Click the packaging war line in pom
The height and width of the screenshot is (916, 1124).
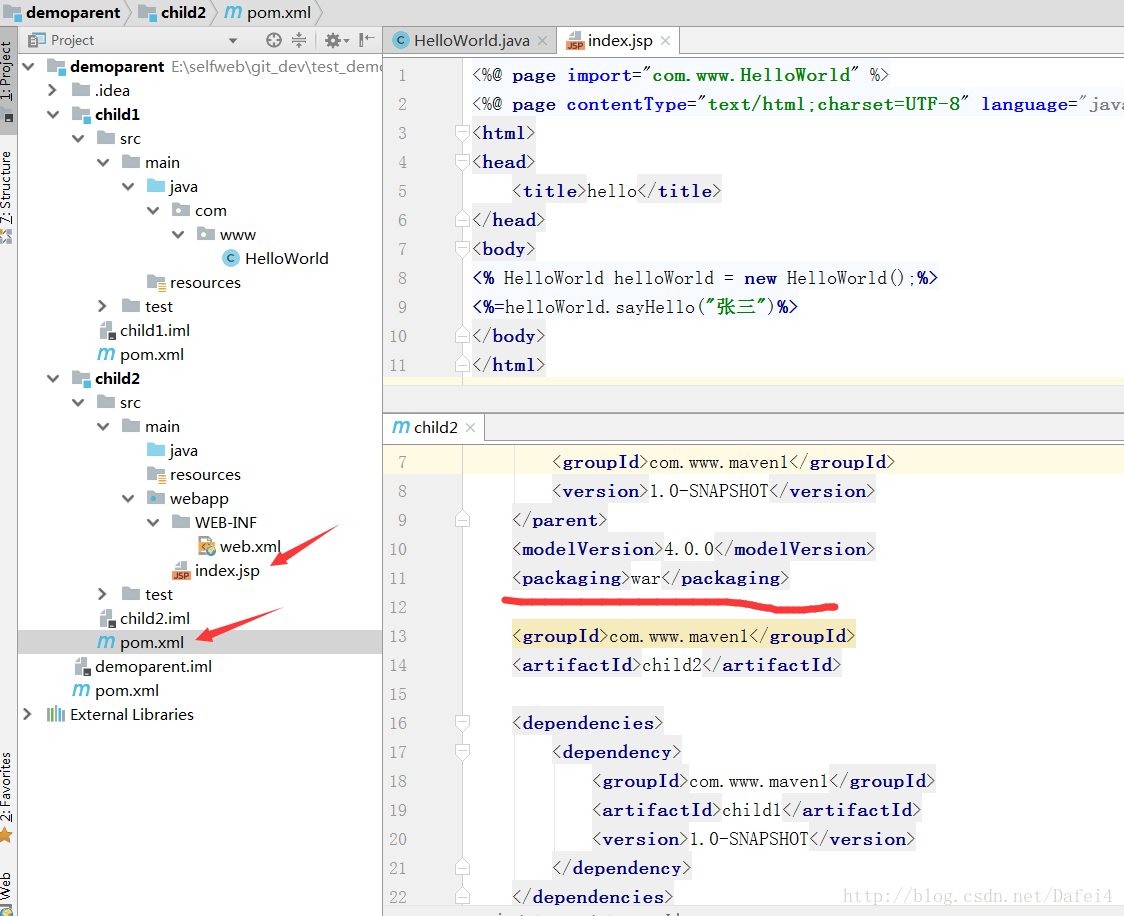(650, 578)
